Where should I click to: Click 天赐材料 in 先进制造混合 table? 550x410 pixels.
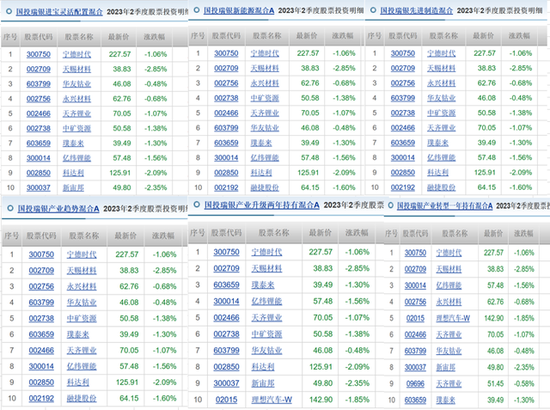click(x=441, y=68)
